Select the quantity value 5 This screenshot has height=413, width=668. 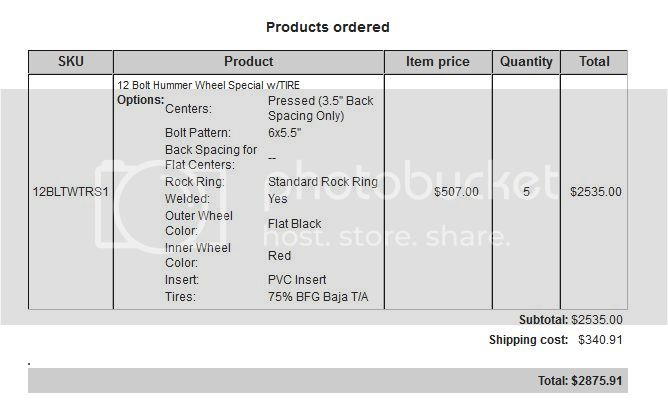(527, 191)
